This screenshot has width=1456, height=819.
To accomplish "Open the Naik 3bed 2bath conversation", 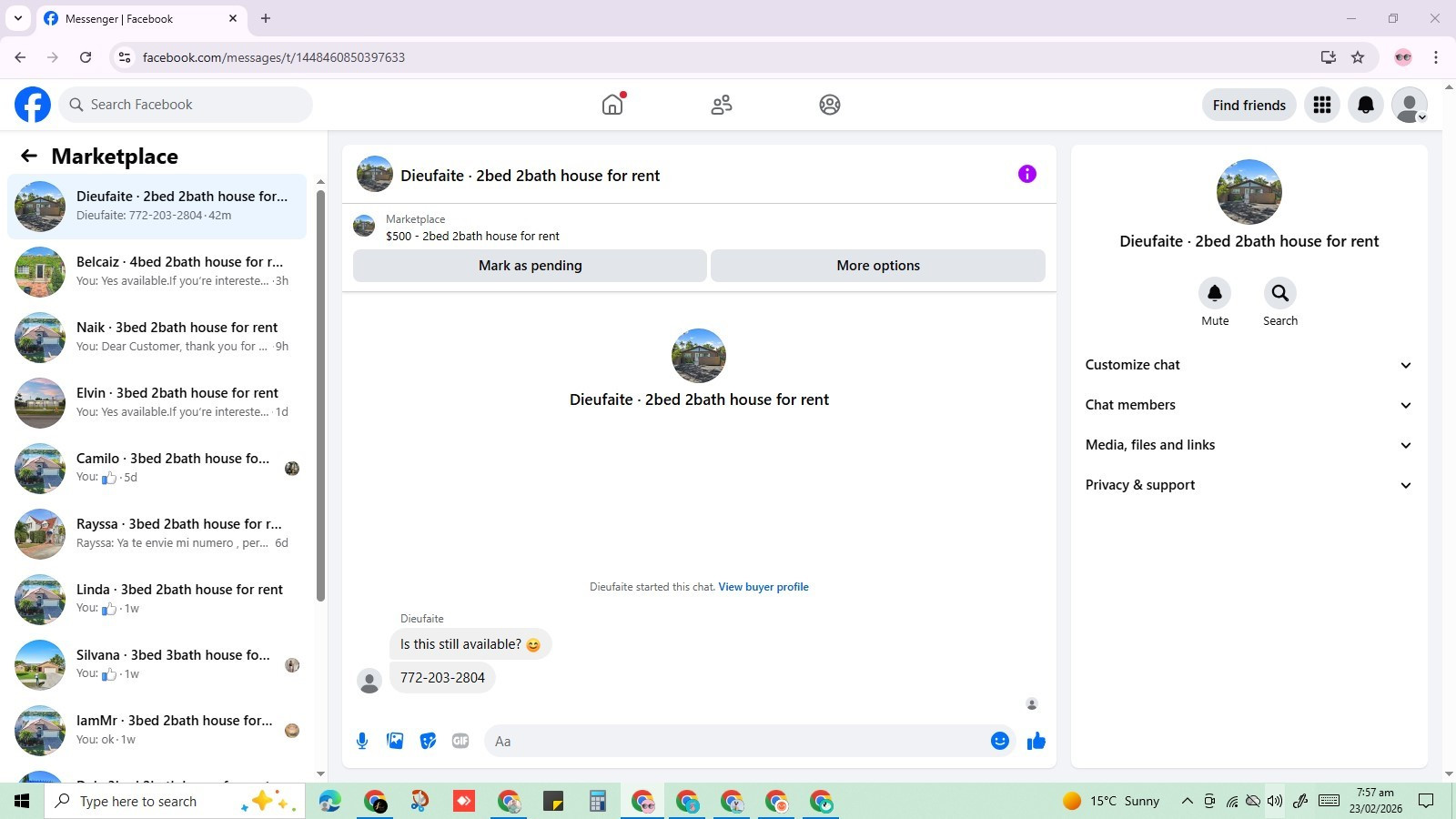I will pos(157,338).
